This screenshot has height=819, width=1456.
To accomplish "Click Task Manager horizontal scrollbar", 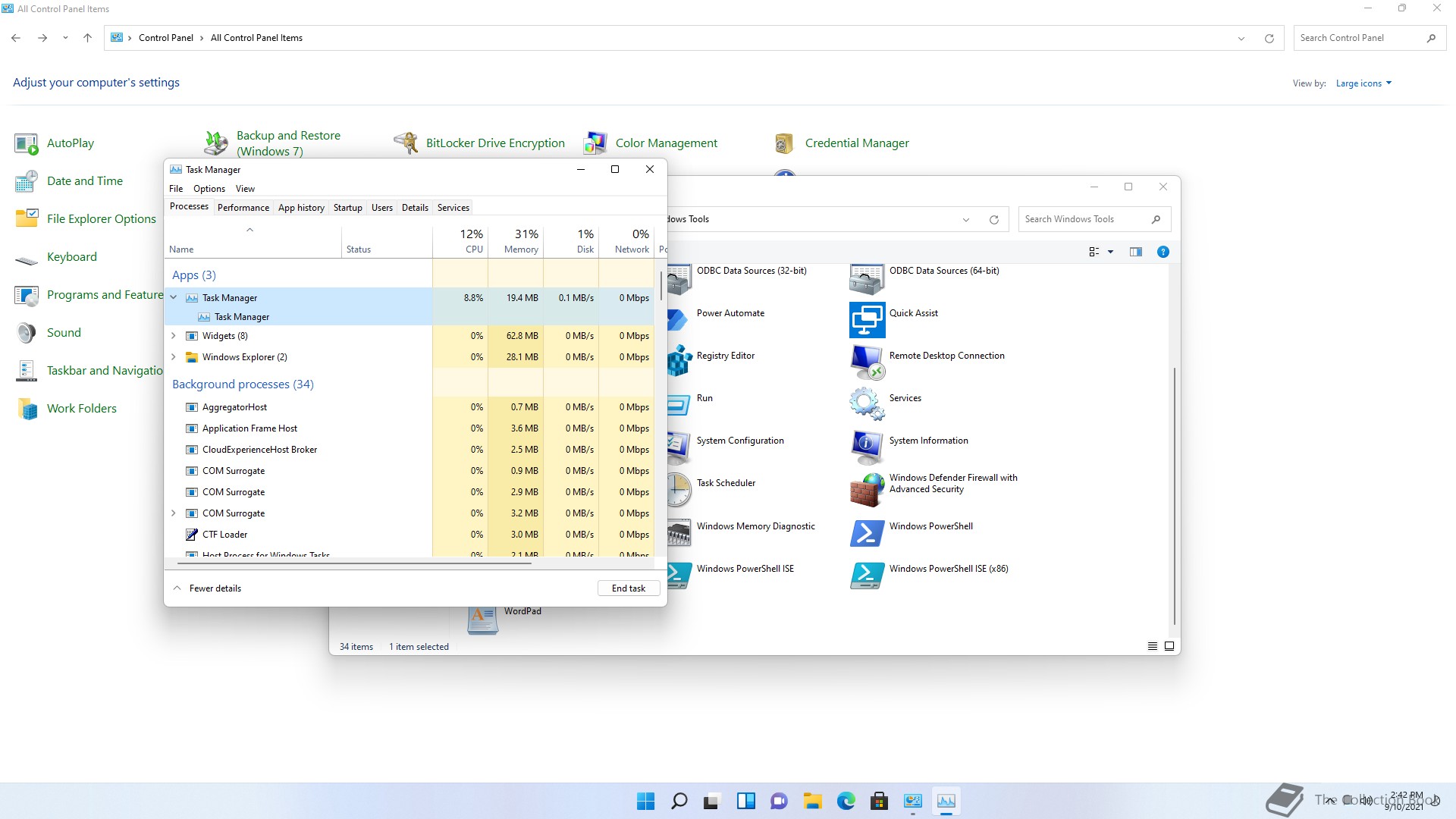I will pyautogui.click(x=354, y=563).
